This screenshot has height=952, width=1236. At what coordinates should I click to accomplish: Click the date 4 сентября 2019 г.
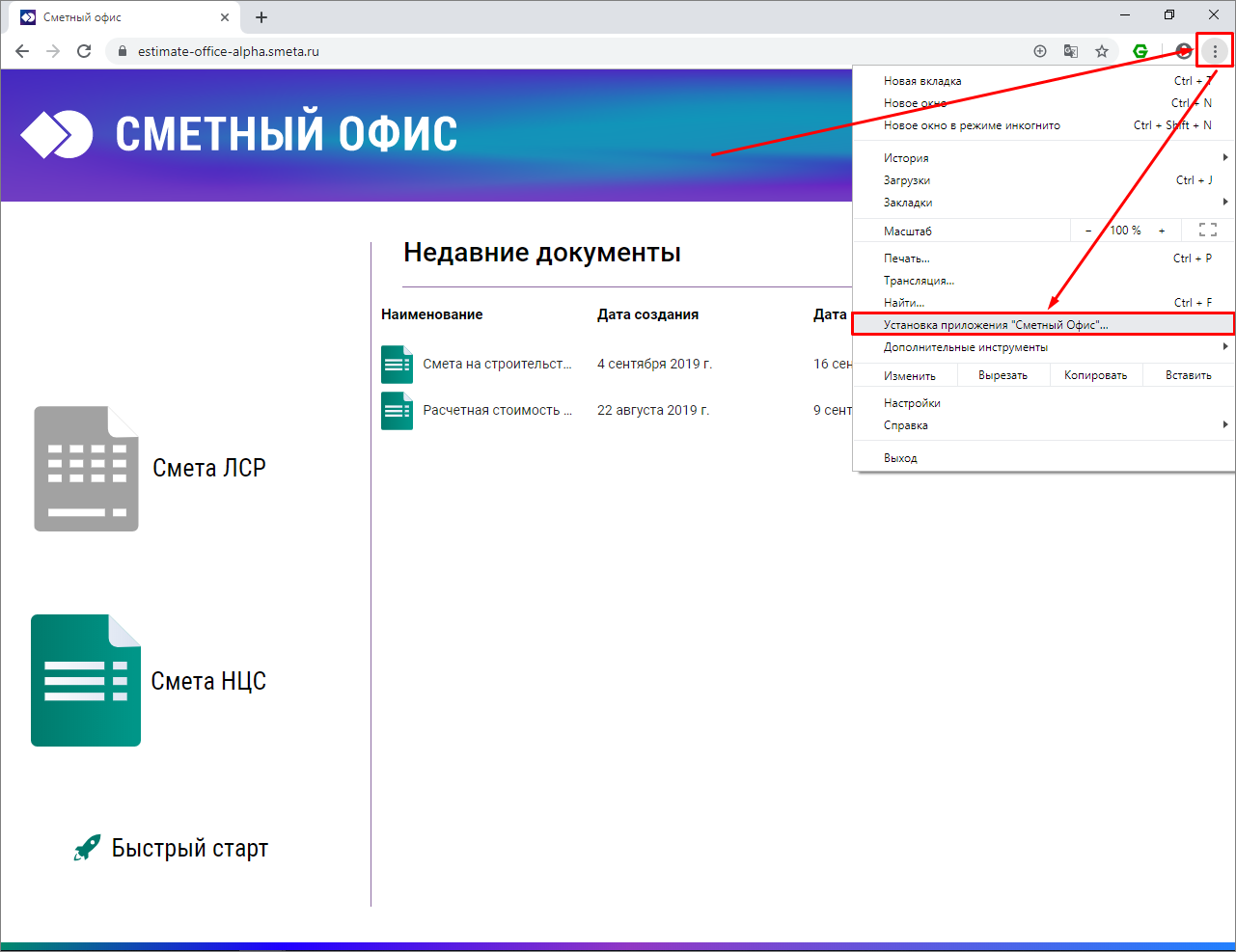pyautogui.click(x=654, y=365)
